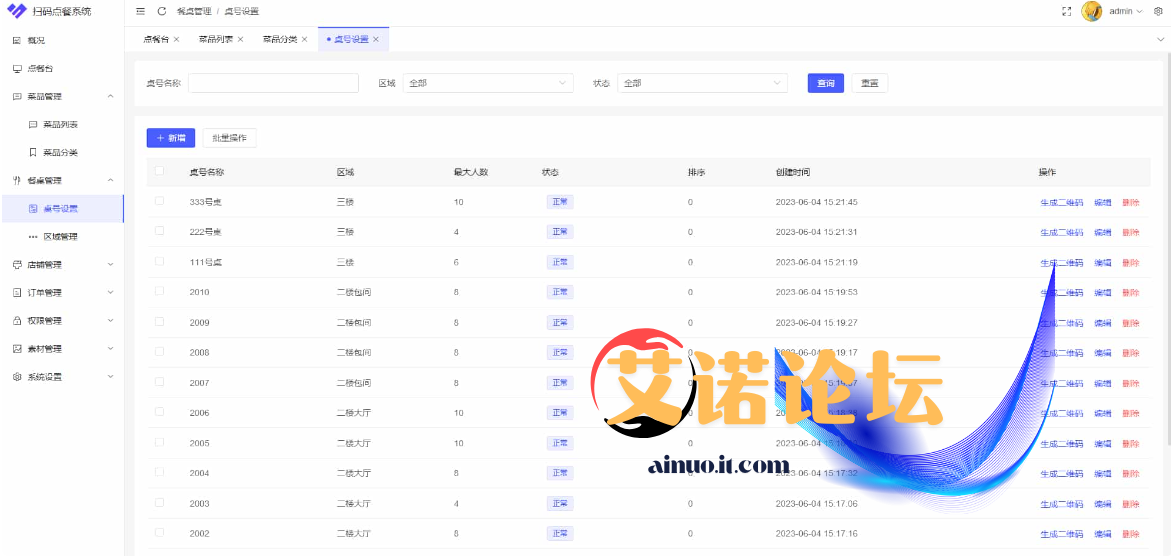Click 删除 for table 2002
The width and height of the screenshot is (1171, 556).
[x=1131, y=534]
